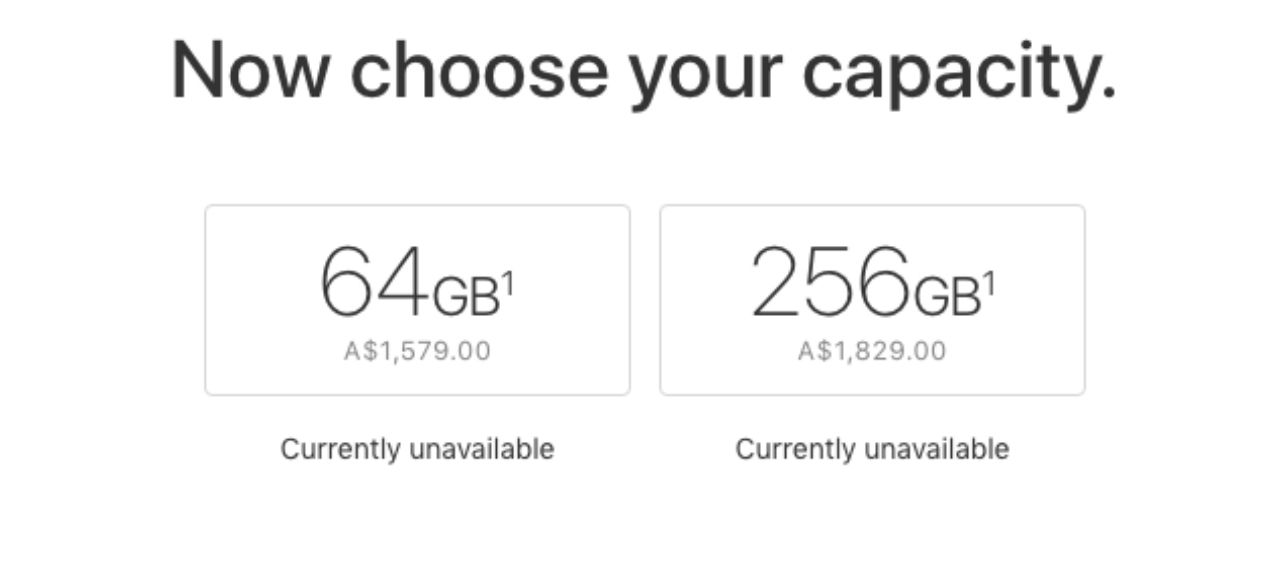Click 'unavailable' in the left availability message
The image size is (1280, 574).
[481, 449]
